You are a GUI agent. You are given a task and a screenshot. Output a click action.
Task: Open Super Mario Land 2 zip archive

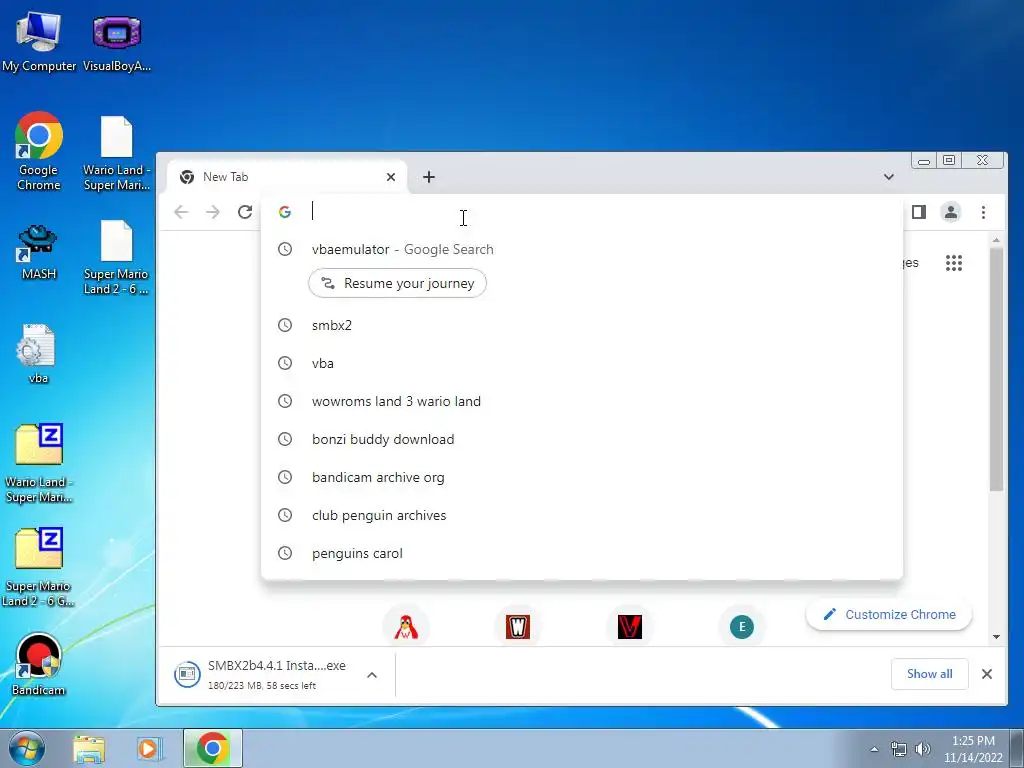pos(39,567)
